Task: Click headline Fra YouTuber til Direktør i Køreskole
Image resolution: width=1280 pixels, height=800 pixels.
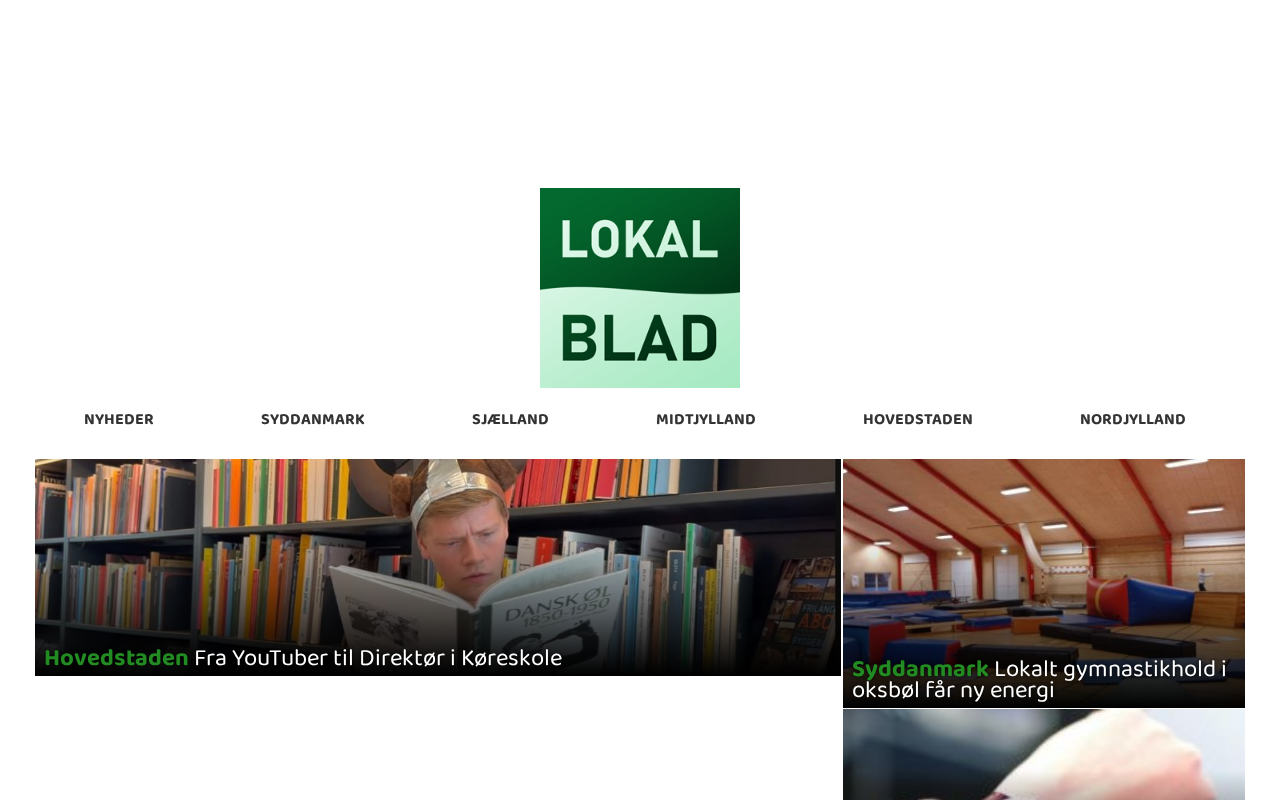Action: tap(378, 658)
